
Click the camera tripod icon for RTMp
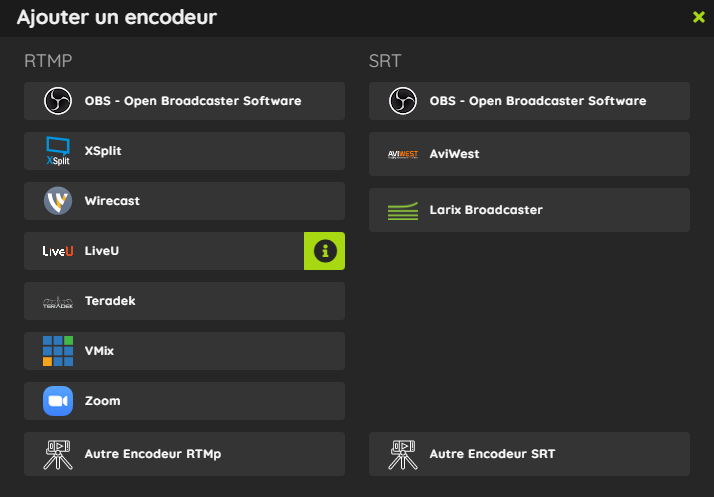point(58,454)
